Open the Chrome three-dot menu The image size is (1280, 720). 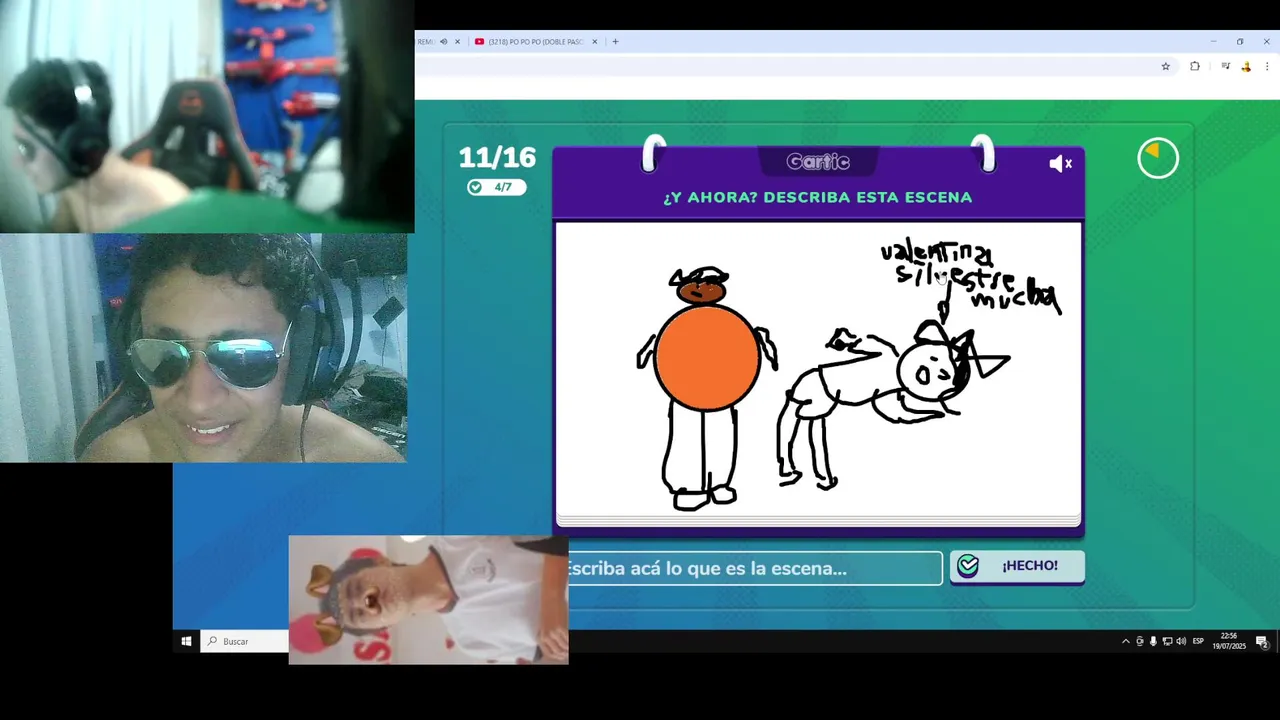point(1267,66)
